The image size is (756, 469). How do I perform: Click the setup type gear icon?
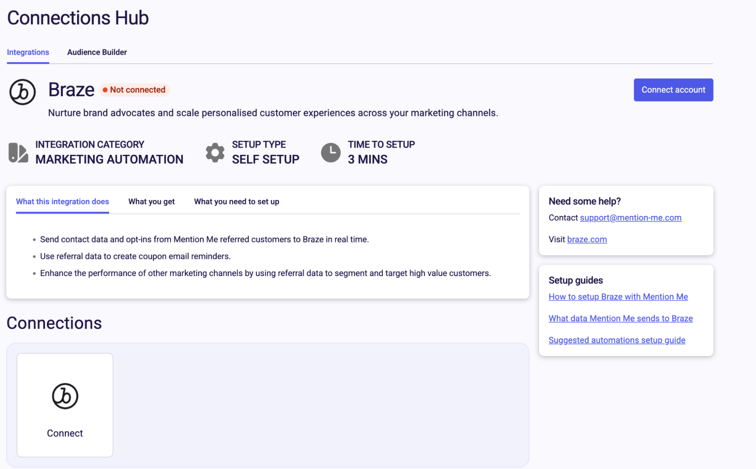215,153
